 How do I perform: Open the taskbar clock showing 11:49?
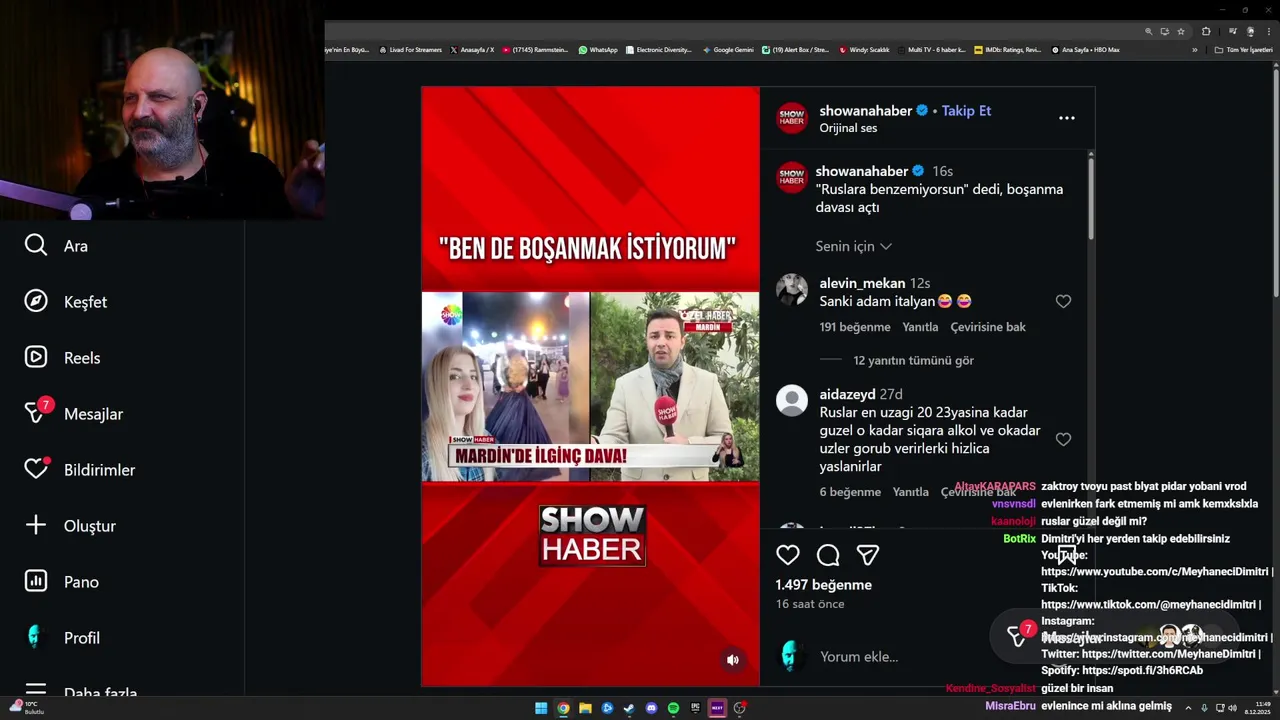(x=1257, y=708)
